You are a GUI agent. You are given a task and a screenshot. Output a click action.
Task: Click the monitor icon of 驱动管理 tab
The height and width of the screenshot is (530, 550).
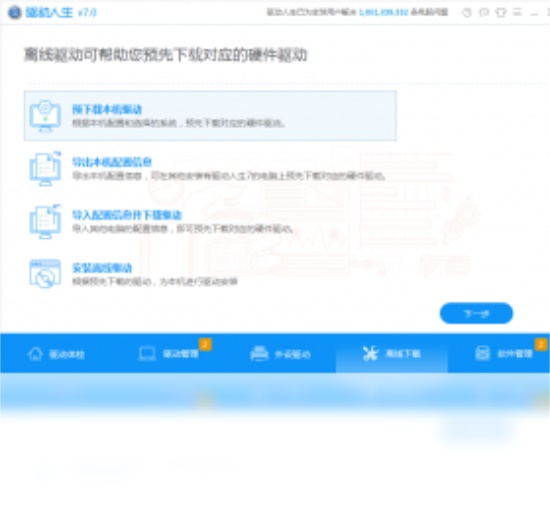pos(147,354)
